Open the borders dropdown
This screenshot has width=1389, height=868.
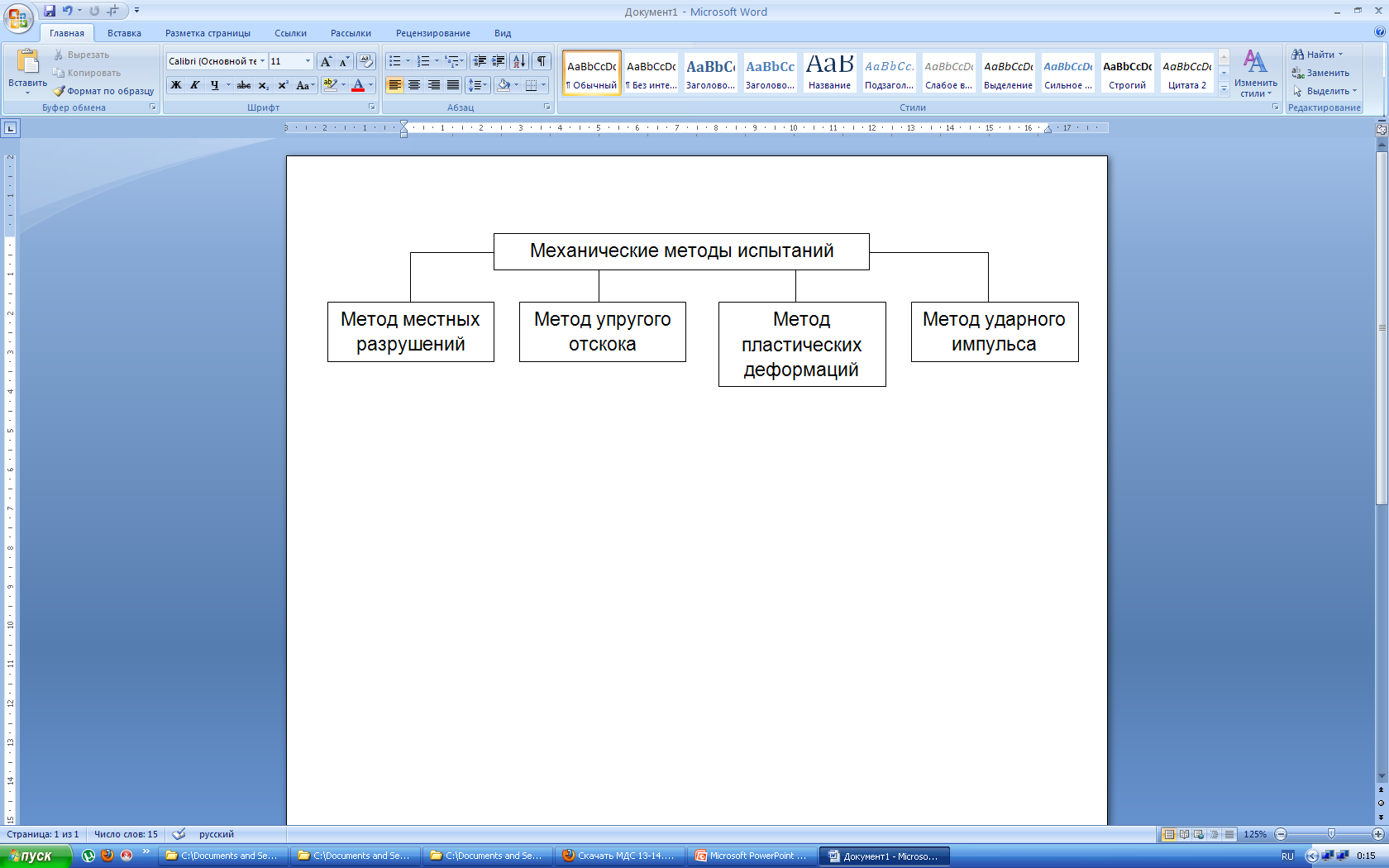[x=543, y=85]
